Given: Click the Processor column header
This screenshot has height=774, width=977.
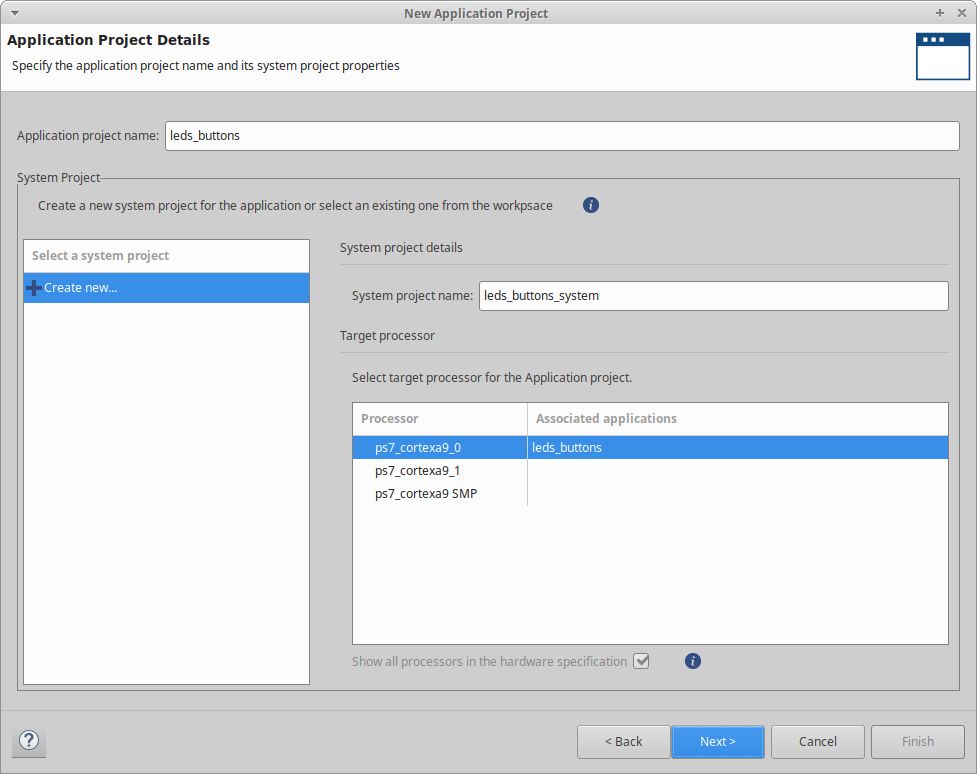Looking at the screenshot, I should click(x=439, y=419).
